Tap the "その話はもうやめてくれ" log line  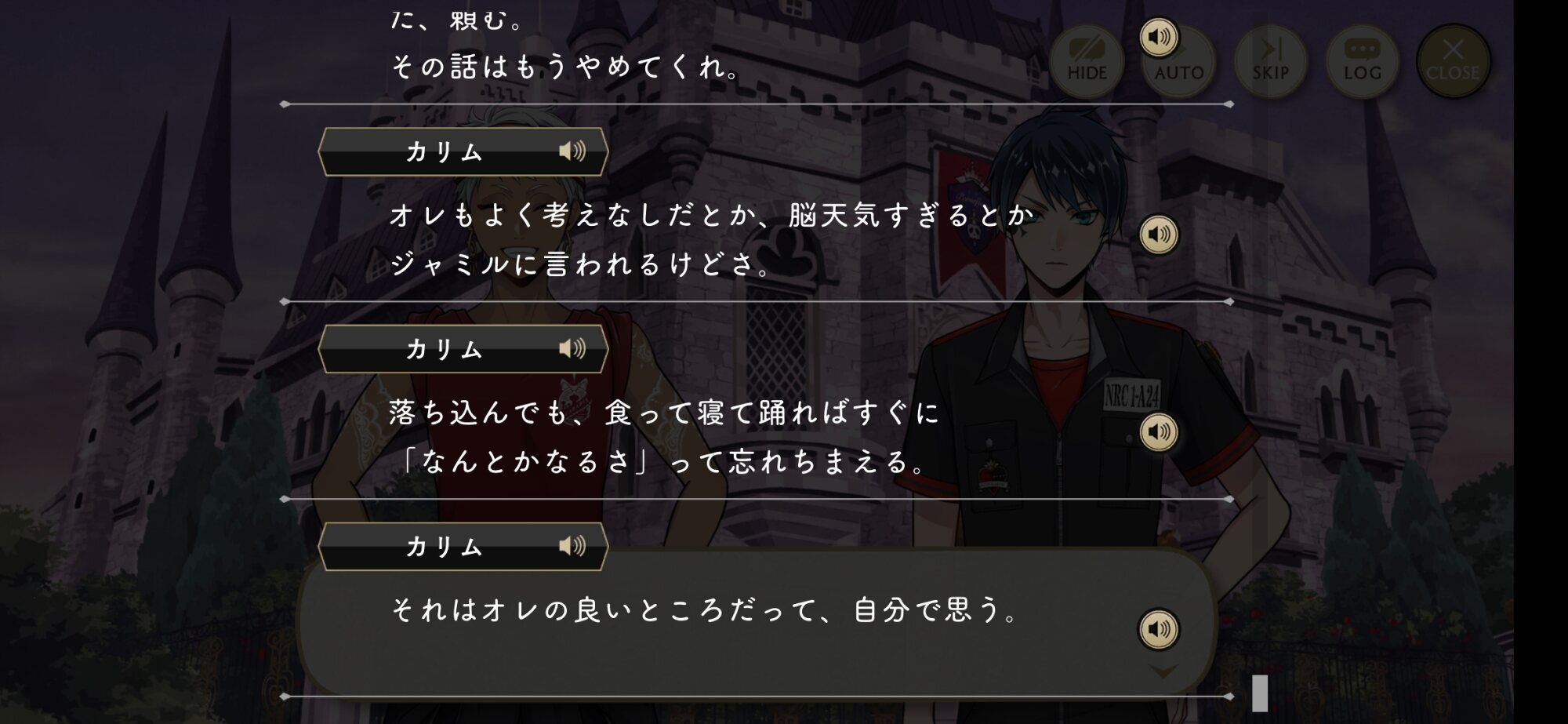pyautogui.click(x=566, y=67)
